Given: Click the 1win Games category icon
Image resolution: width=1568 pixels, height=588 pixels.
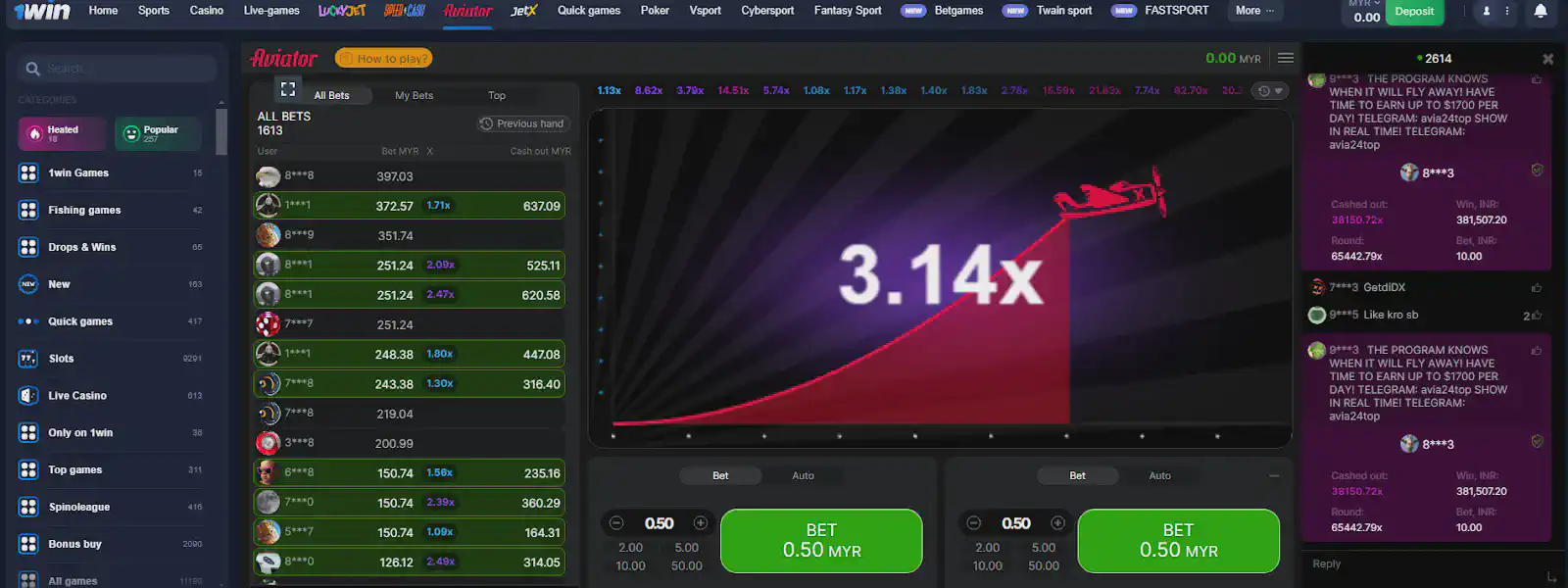Looking at the screenshot, I should coord(28,172).
